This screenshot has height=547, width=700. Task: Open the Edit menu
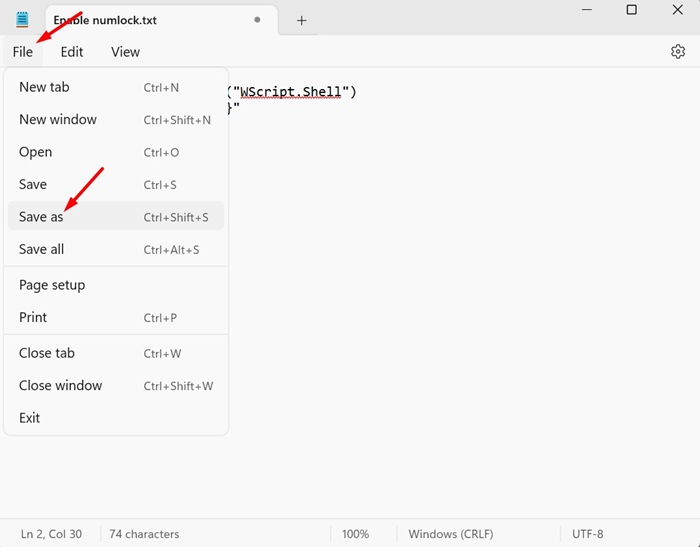72,52
